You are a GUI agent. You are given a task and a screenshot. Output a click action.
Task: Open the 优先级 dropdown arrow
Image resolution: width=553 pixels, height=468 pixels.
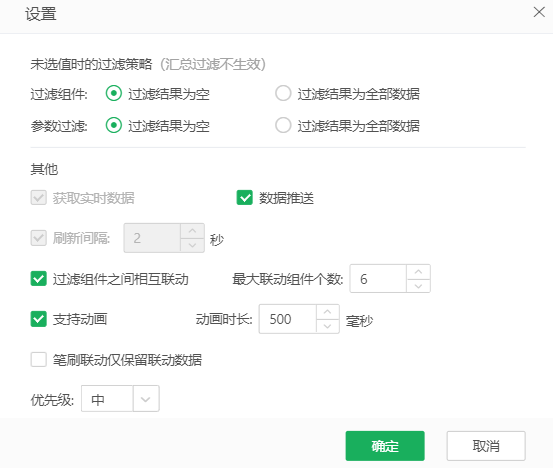point(146,399)
